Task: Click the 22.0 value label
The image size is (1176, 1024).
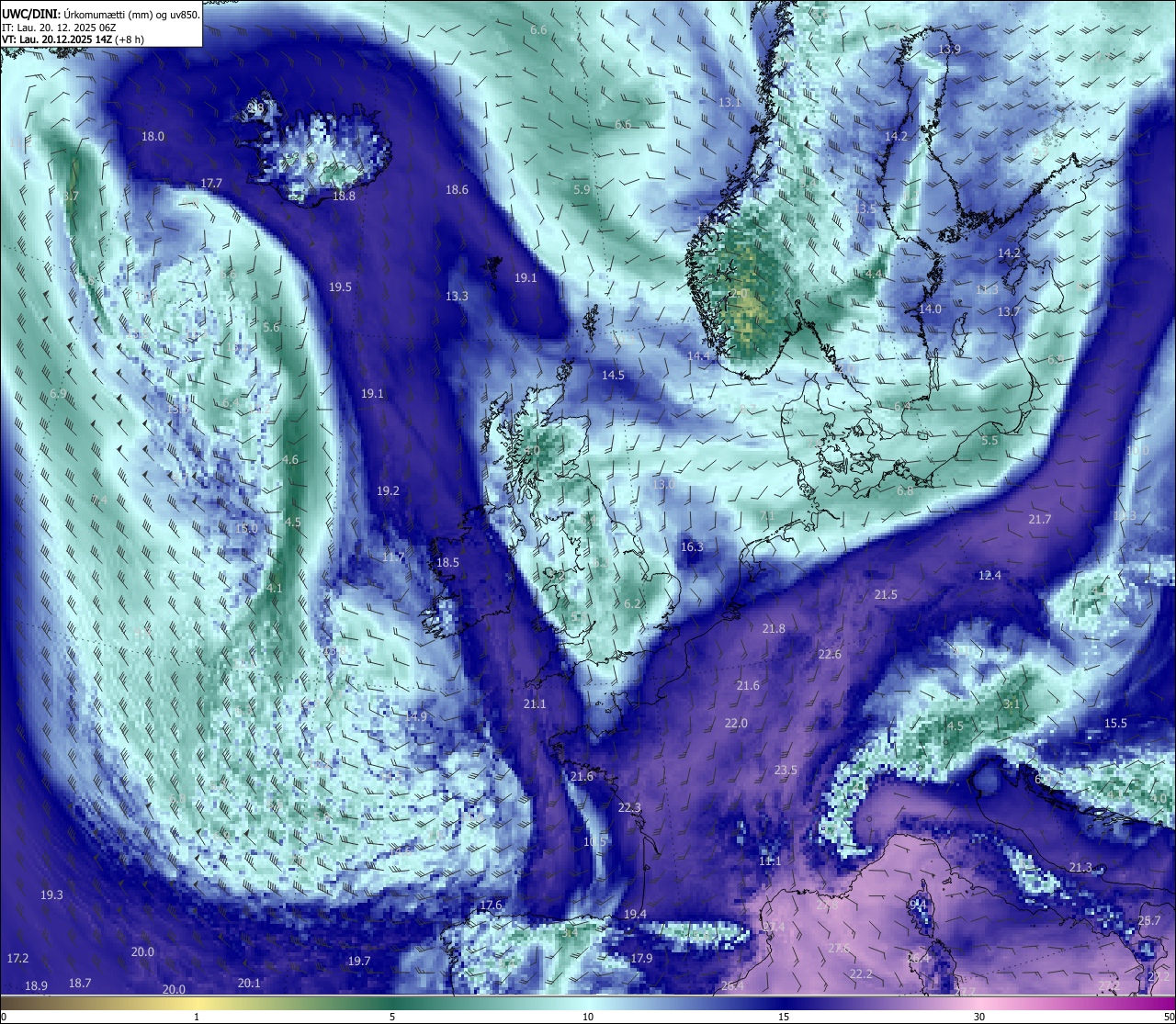Action: pyautogui.click(x=736, y=724)
